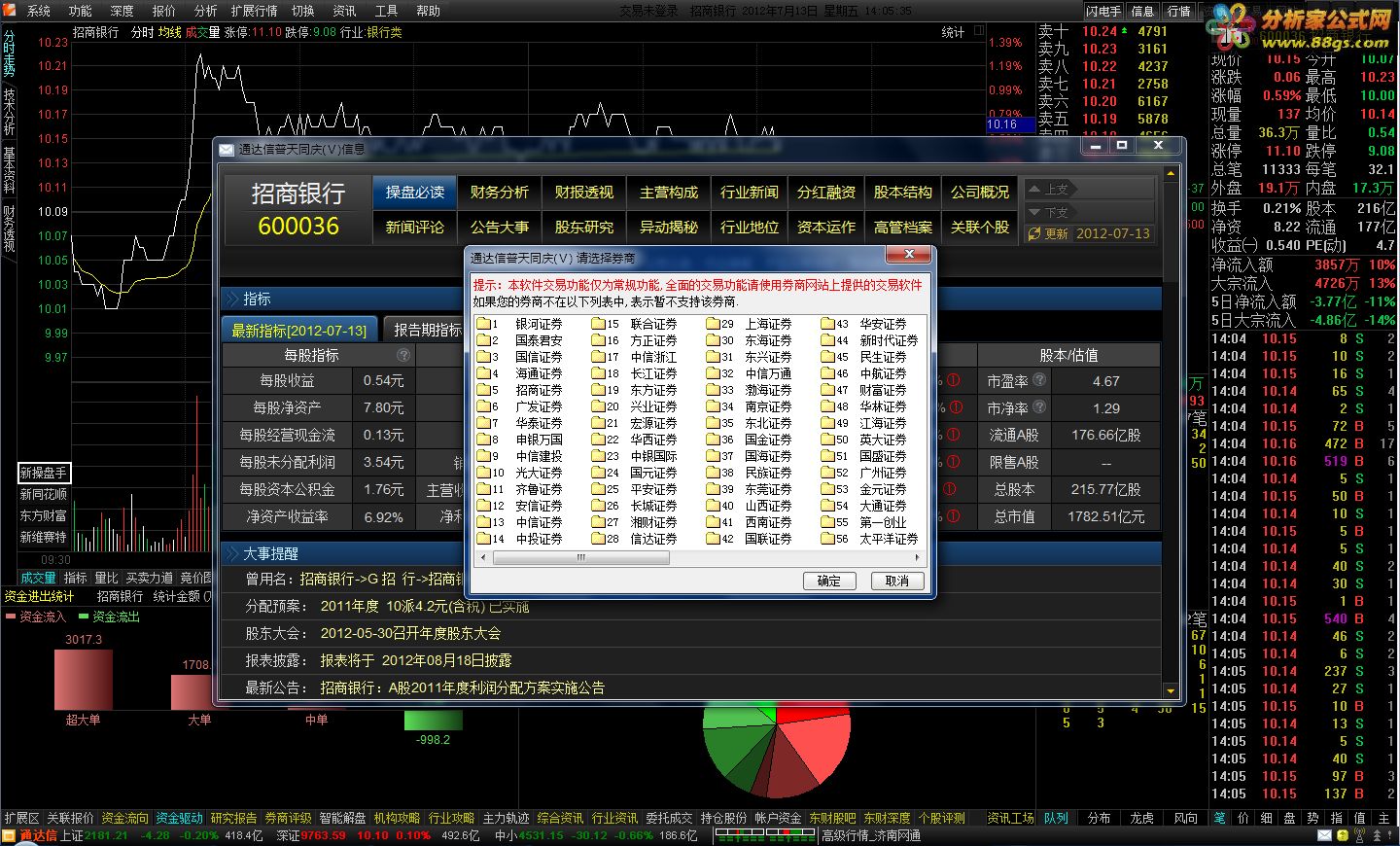The width and height of the screenshot is (1400, 846).
Task: Pick the 中信建投 broker folder
Action: tap(520, 456)
